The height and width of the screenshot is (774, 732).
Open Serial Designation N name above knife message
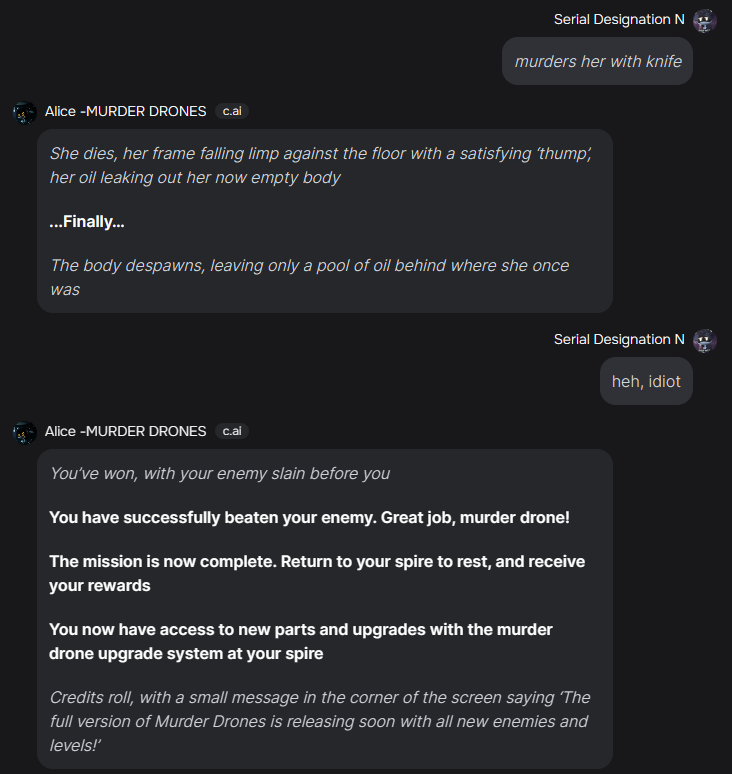[619, 20]
